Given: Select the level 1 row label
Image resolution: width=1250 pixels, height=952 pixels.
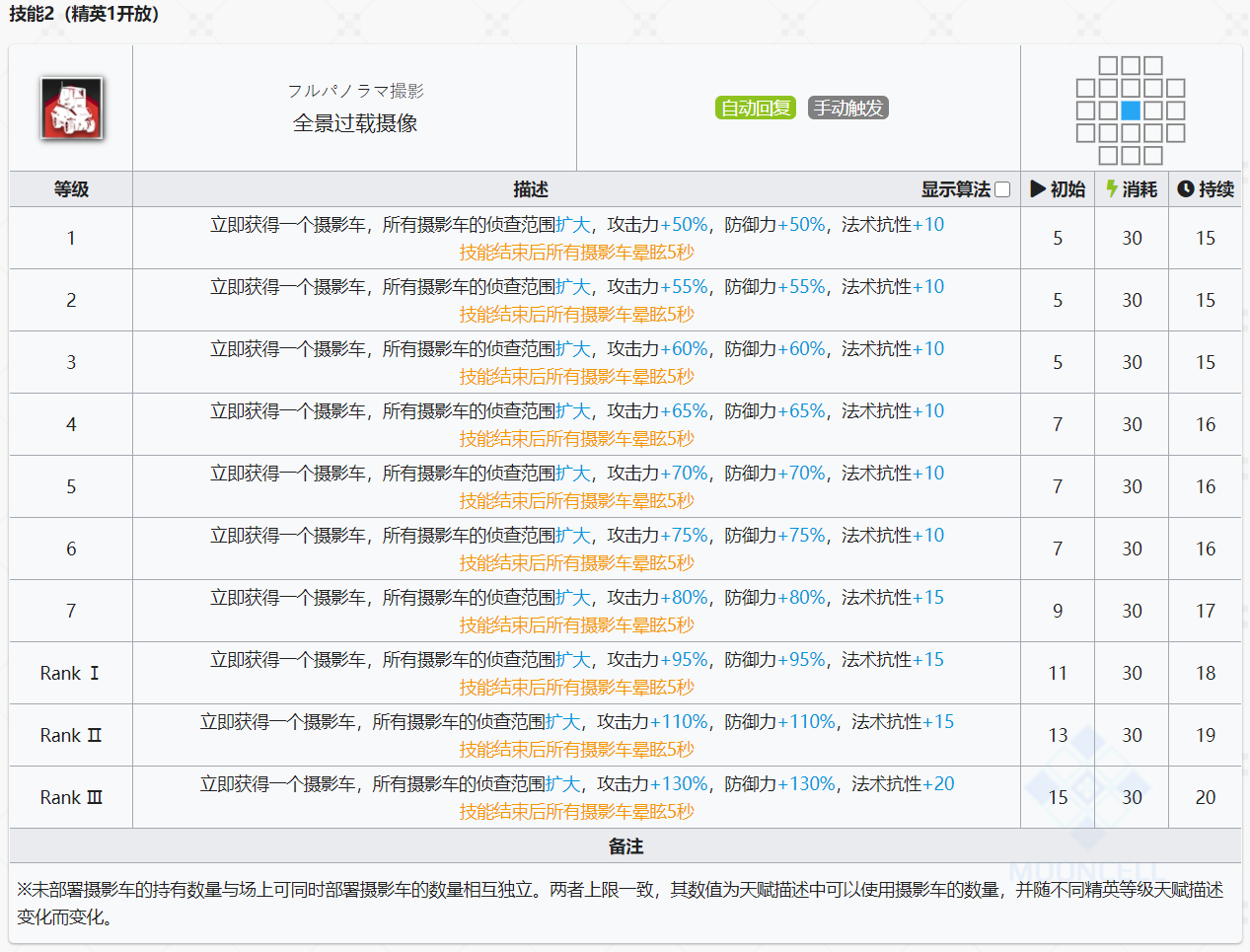Looking at the screenshot, I should point(71,238).
